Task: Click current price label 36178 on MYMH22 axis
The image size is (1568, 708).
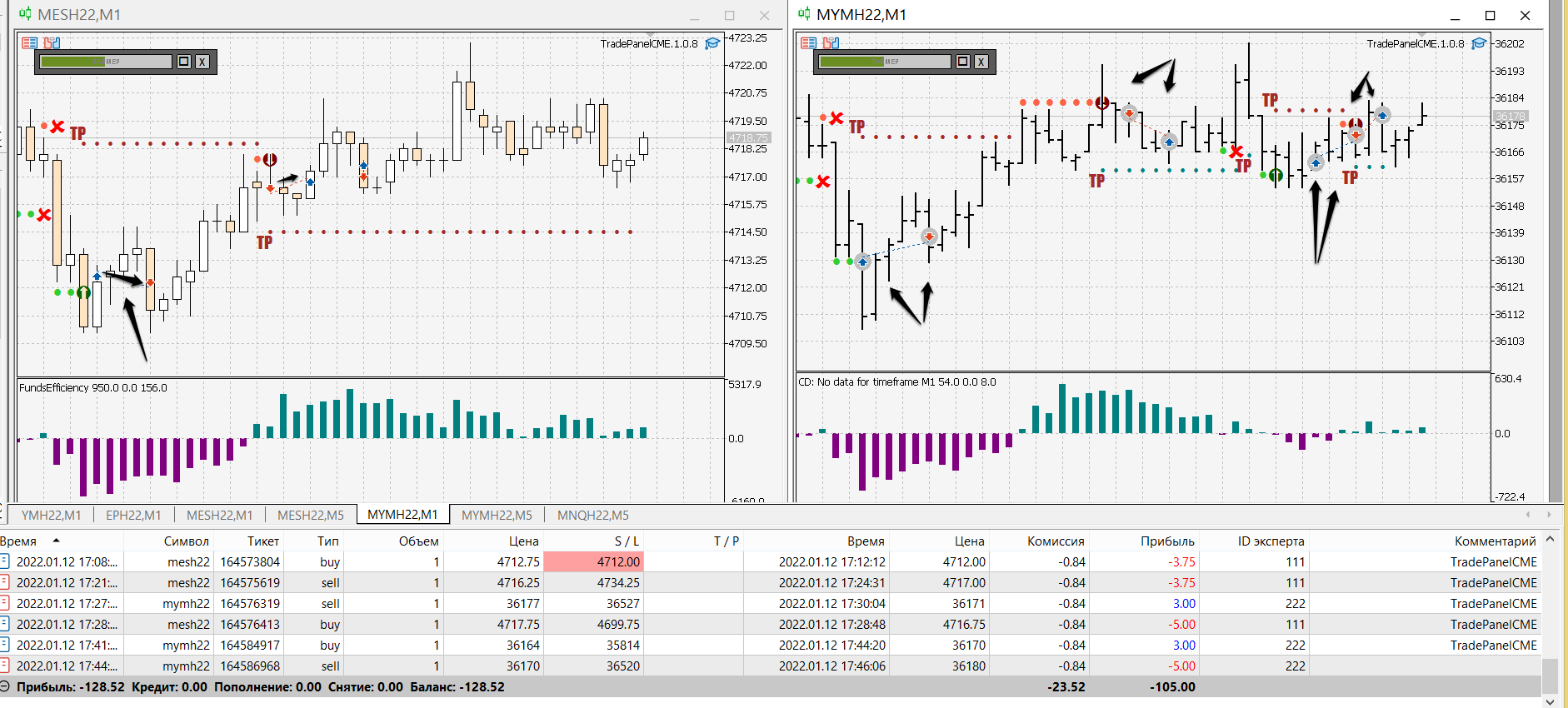Action: click(1510, 117)
